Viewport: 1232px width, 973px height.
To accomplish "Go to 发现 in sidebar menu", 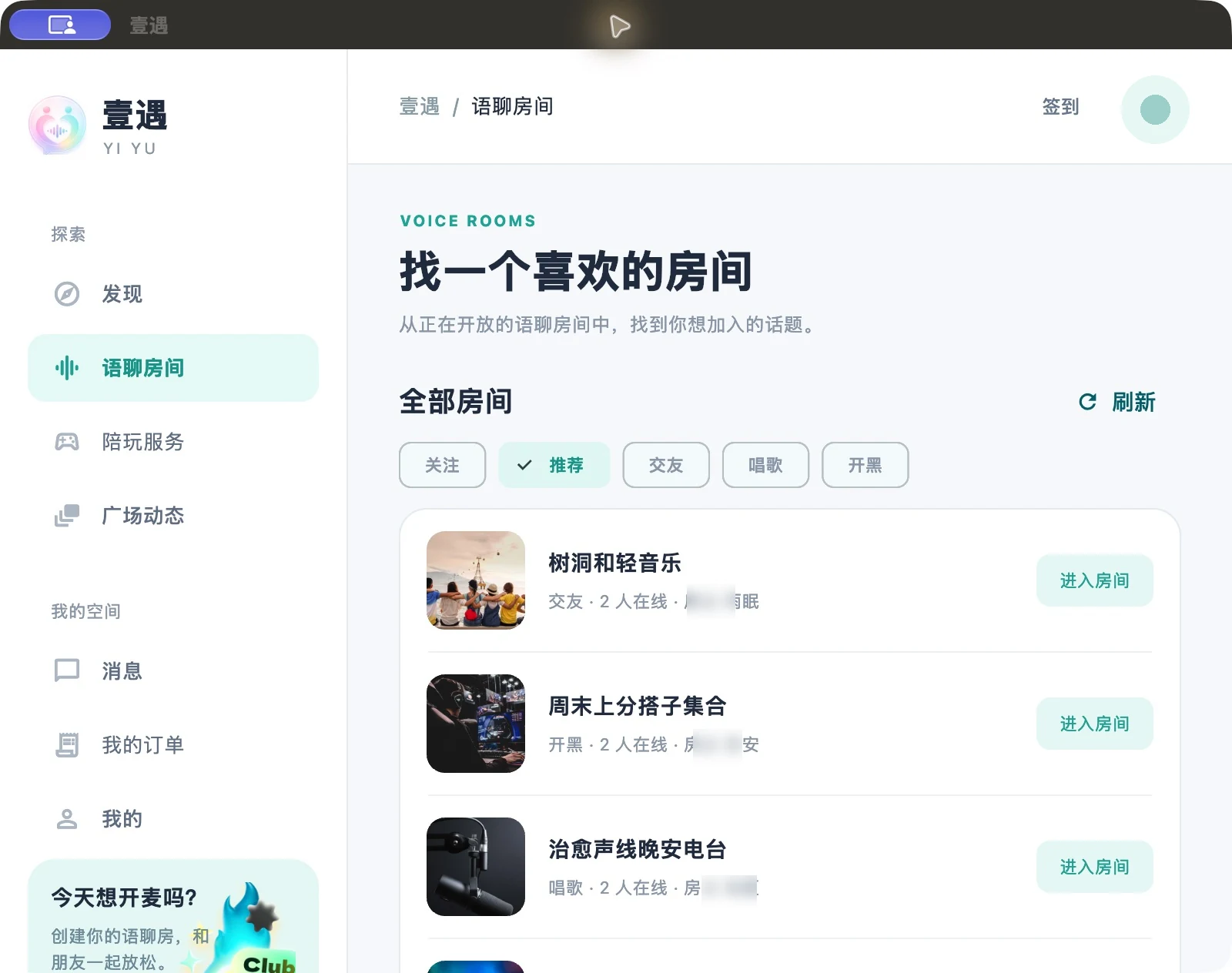I will tap(173, 294).
